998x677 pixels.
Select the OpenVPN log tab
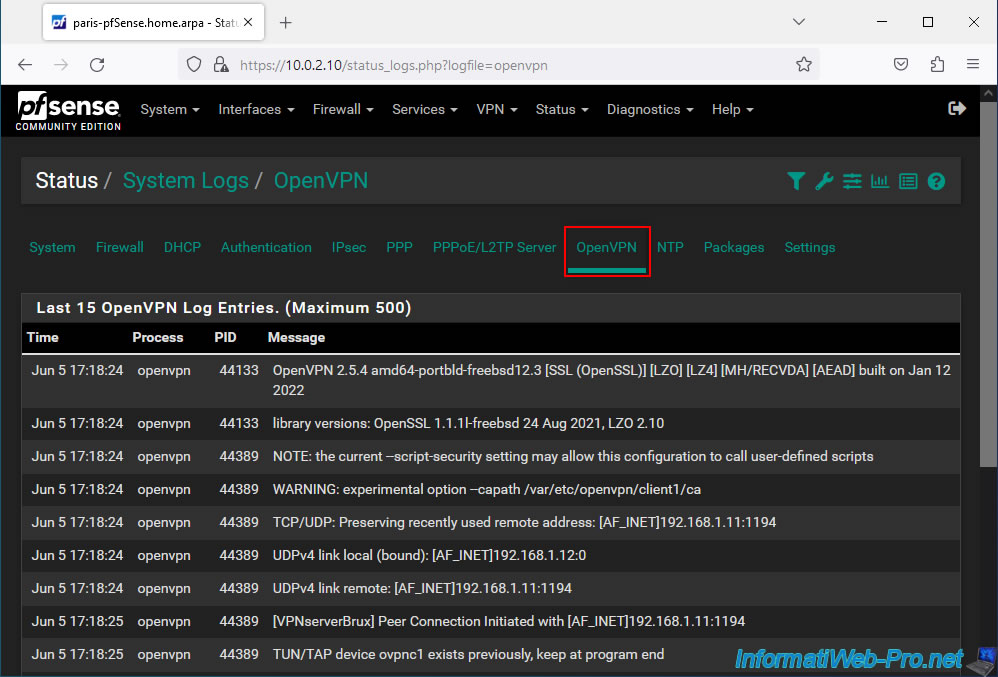[607, 248]
